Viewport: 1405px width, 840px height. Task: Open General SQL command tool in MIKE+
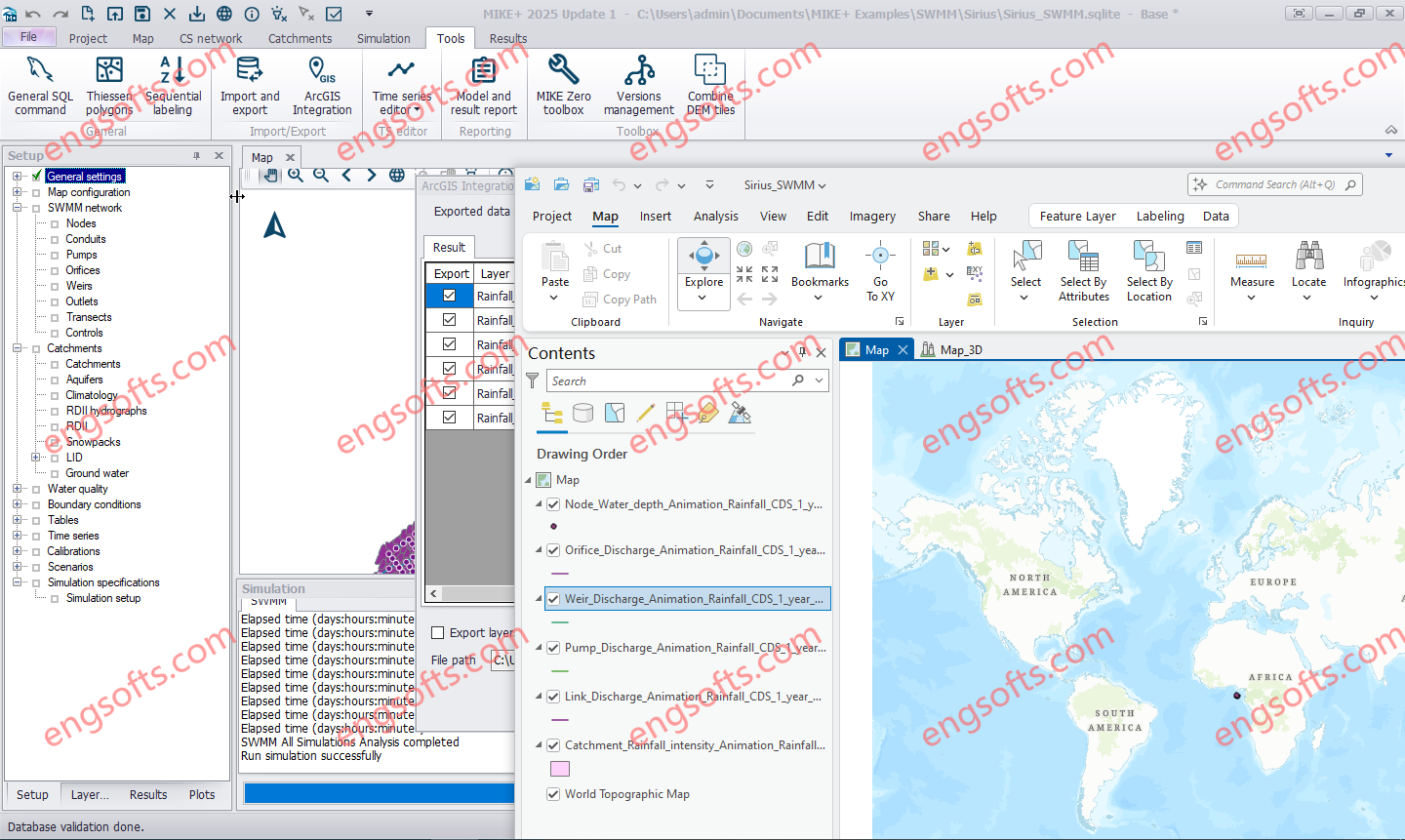40,86
